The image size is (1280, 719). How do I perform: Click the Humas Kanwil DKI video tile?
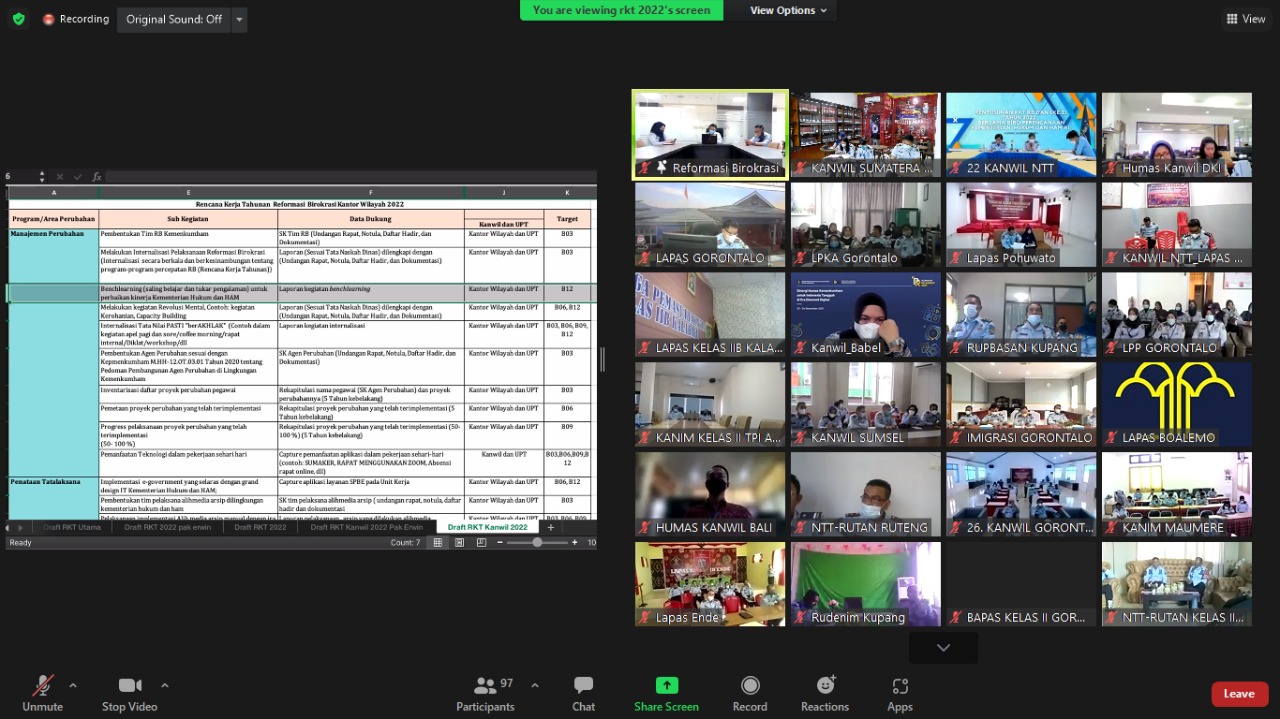1176,134
